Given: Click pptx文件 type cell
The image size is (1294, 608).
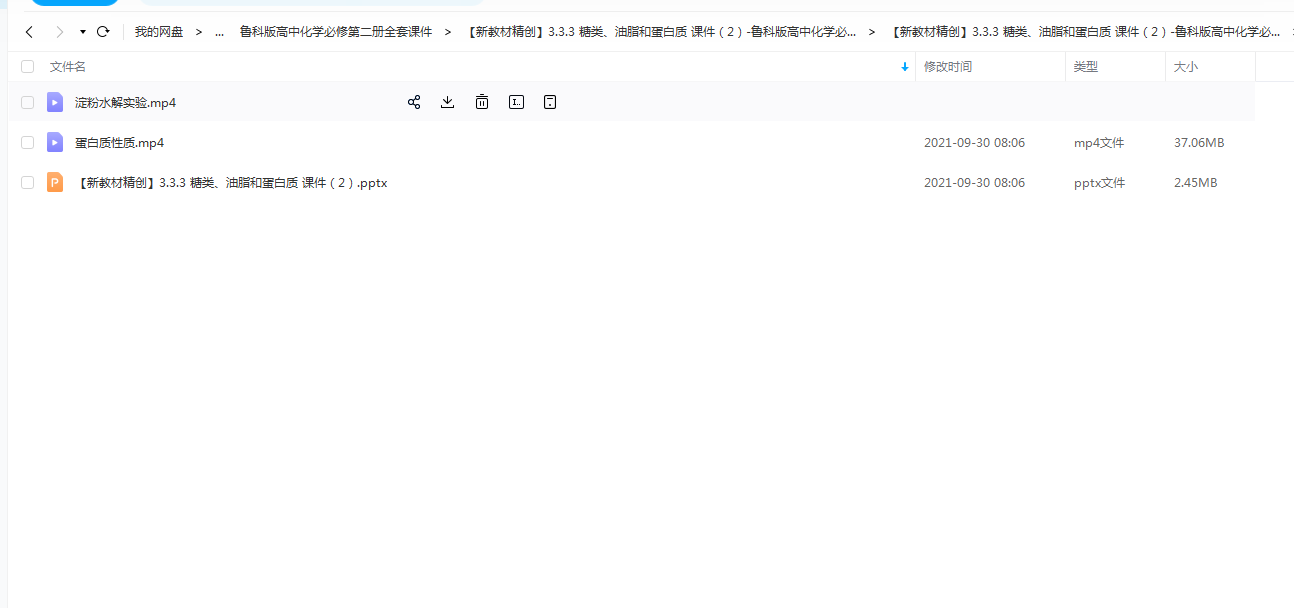Looking at the screenshot, I should [1100, 183].
